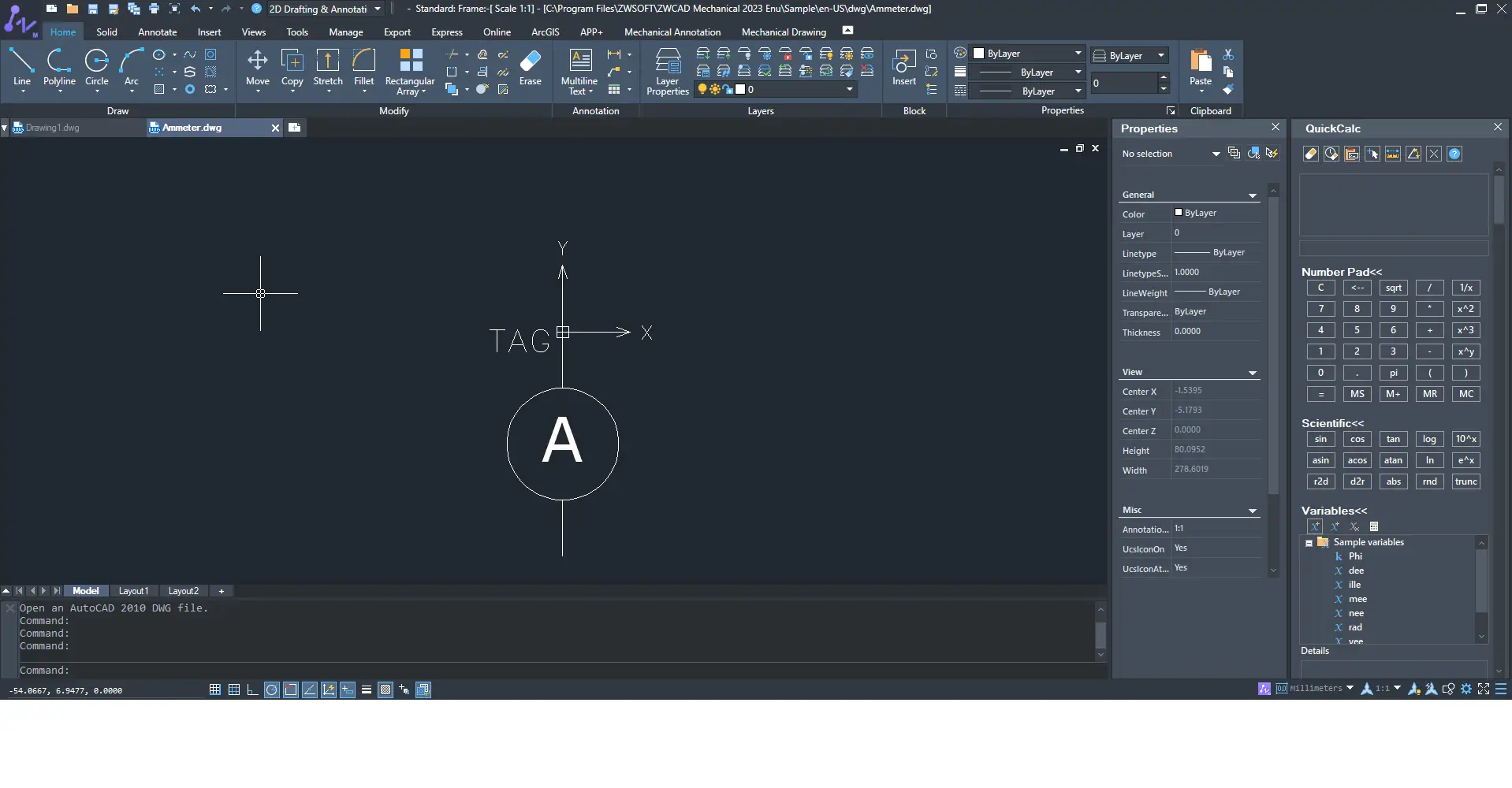This screenshot has height=788, width=1512.
Task: Click the MS memory store button
Action: [1357, 394]
